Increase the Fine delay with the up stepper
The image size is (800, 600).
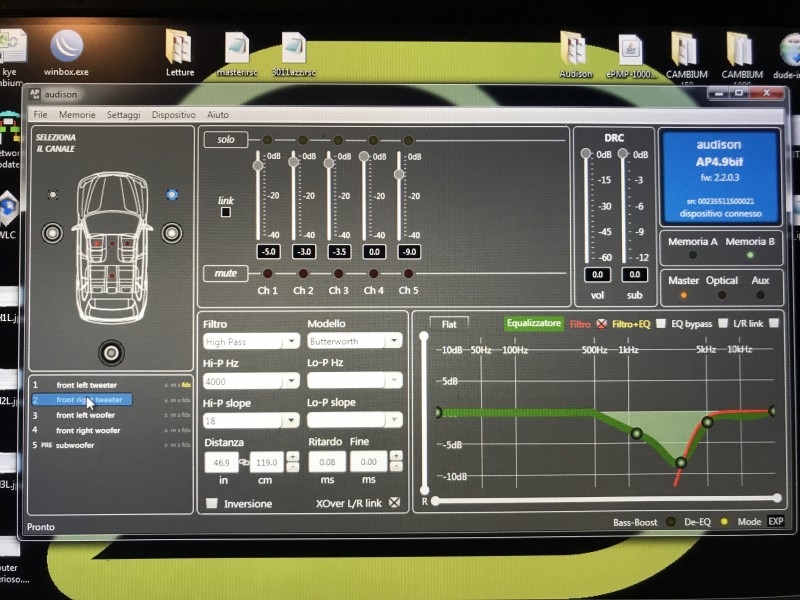(x=396, y=455)
